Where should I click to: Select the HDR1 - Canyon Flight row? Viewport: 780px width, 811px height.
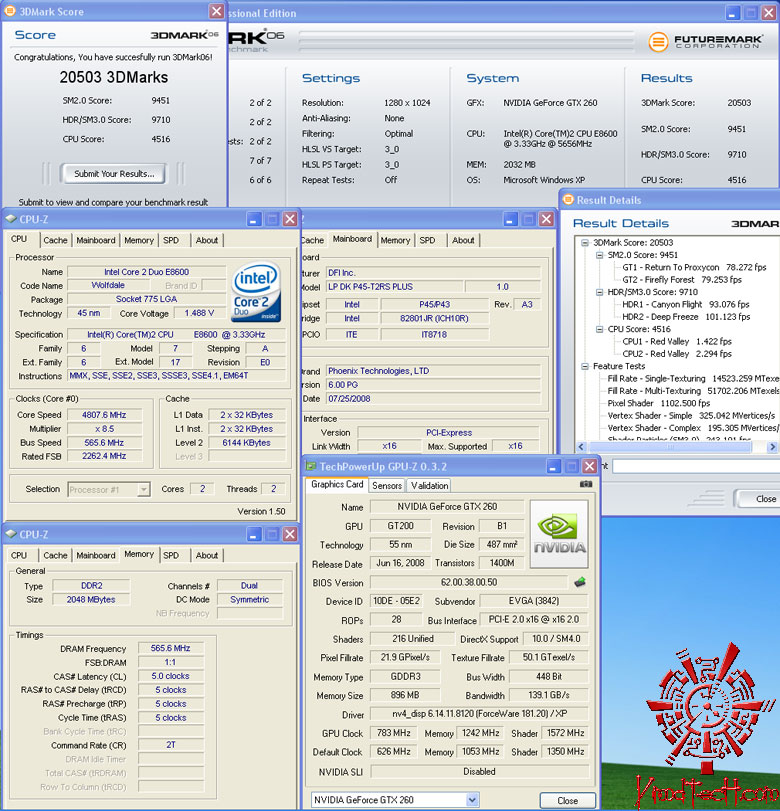coord(686,305)
